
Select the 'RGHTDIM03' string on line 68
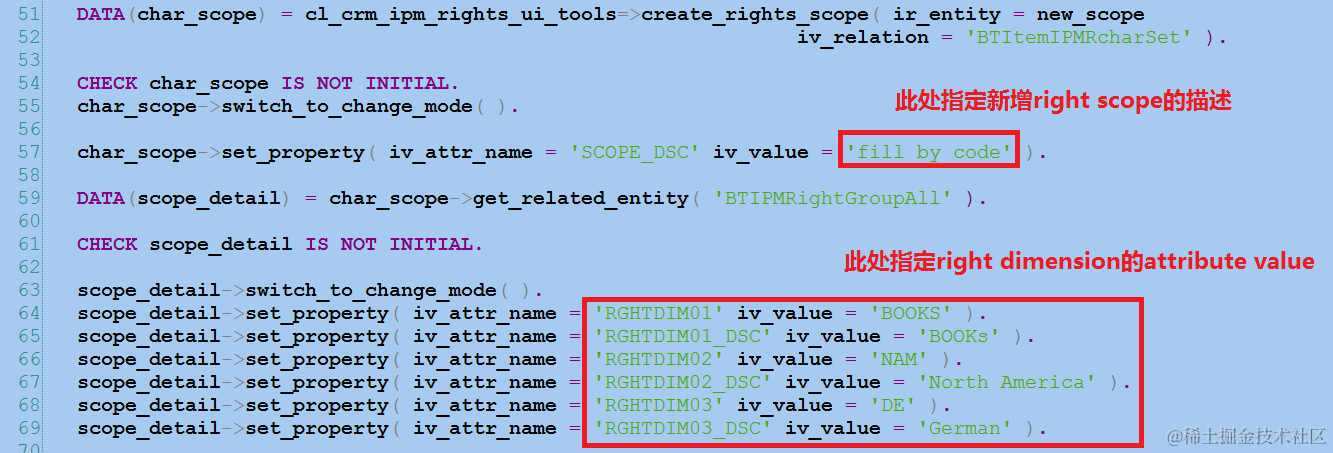pyautogui.click(x=660, y=405)
